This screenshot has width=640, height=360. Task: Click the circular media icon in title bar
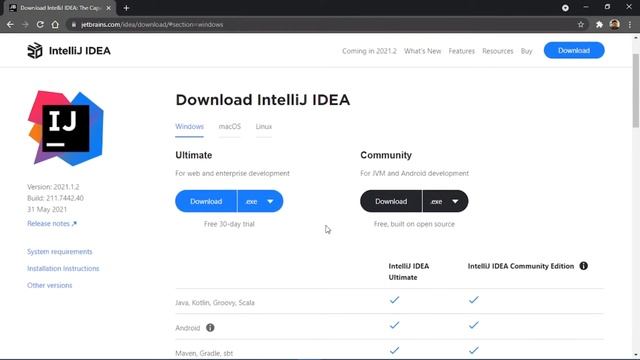(565, 8)
